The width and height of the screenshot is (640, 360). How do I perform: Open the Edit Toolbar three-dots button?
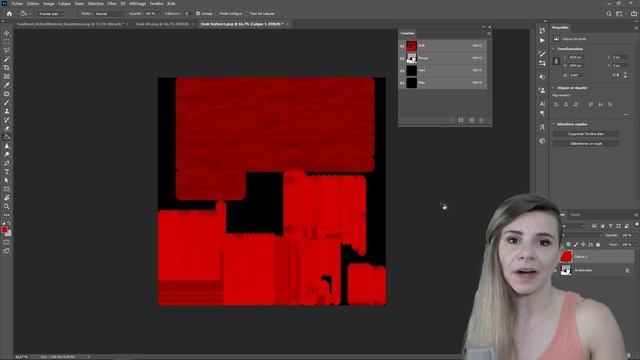(x=7, y=215)
